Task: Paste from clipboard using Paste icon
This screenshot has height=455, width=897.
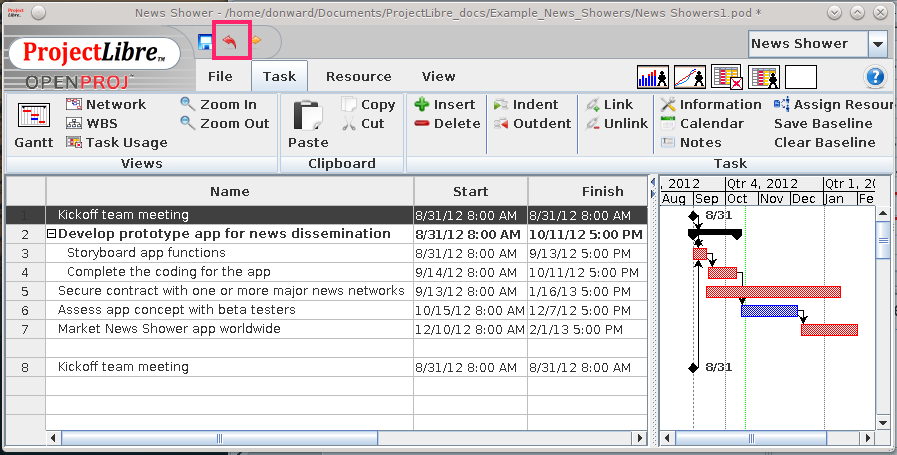Action: coord(308,125)
